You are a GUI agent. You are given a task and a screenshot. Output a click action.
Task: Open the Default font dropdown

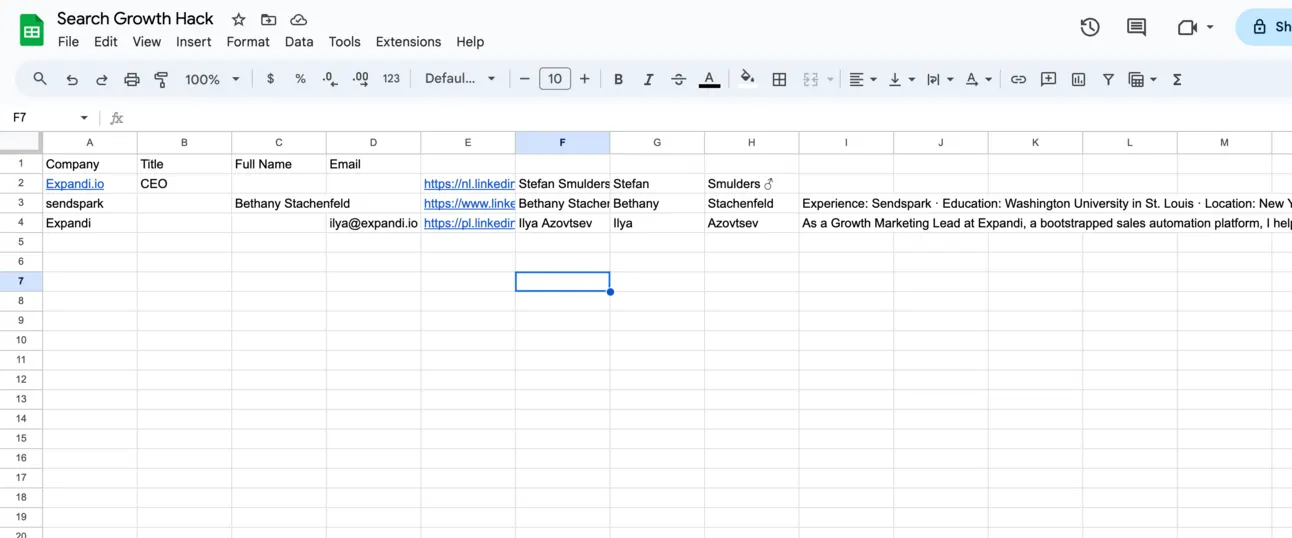tap(460, 79)
